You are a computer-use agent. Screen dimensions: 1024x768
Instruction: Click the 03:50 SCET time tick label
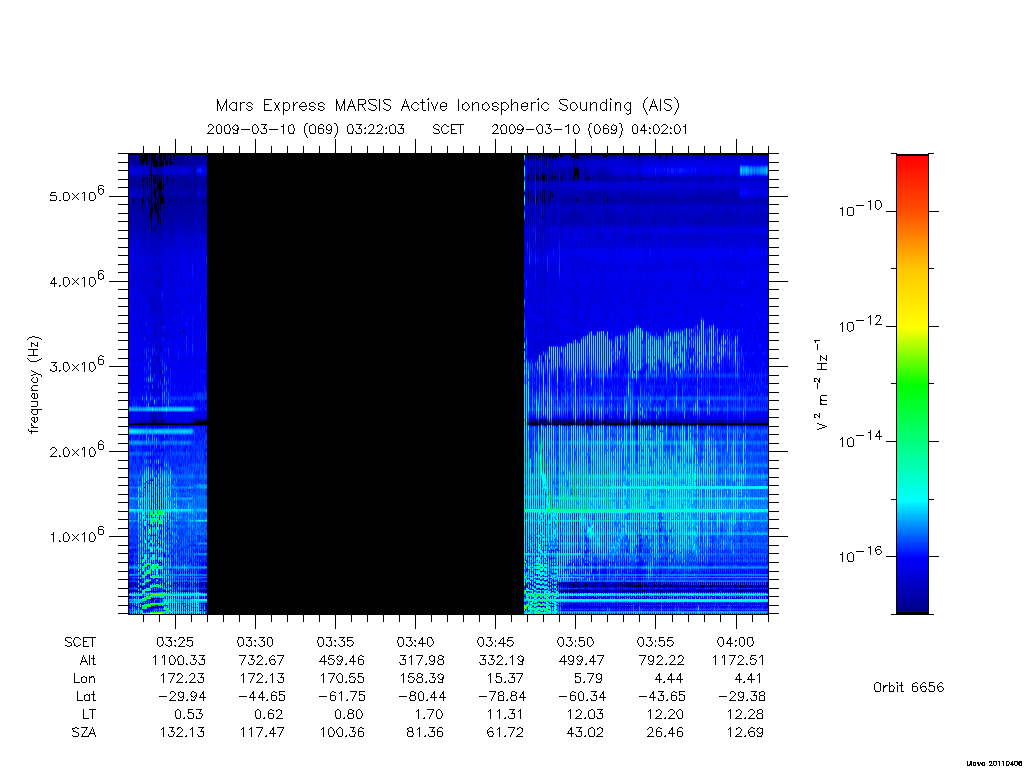[x=575, y=642]
